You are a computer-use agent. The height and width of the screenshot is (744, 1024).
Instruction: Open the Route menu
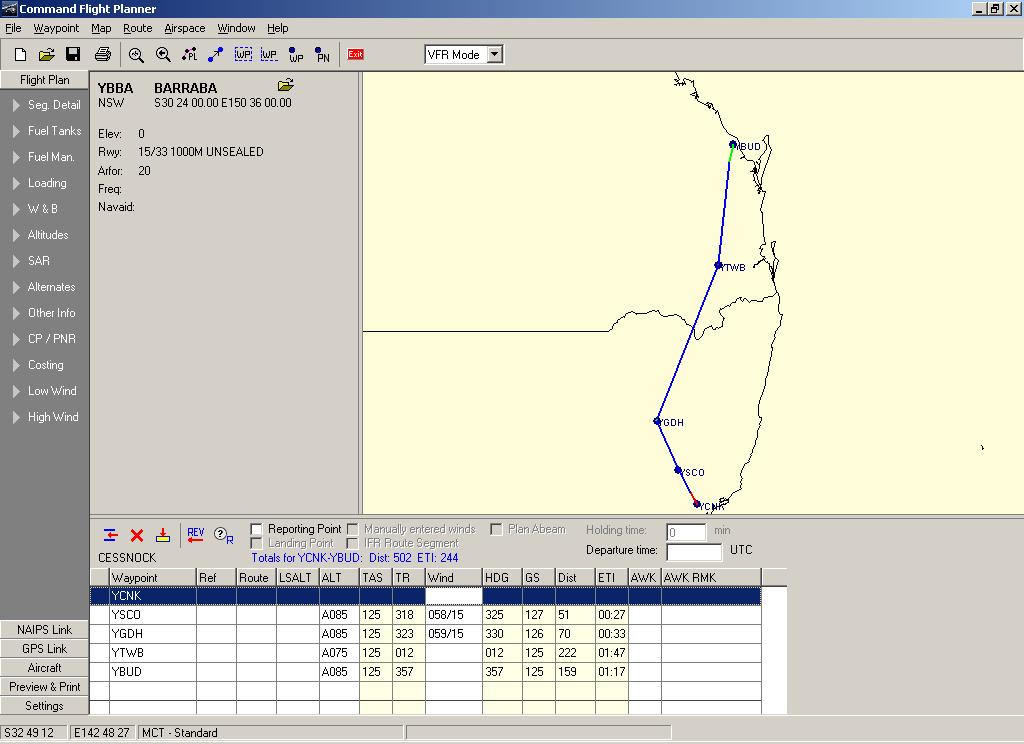137,28
